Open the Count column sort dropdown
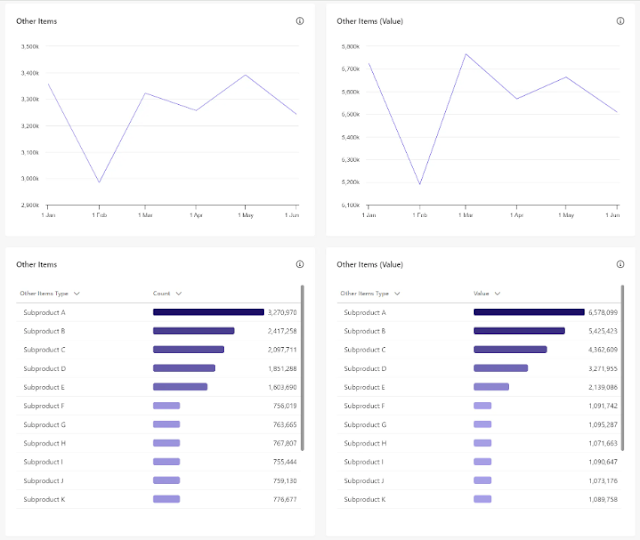Image resolution: width=640 pixels, height=540 pixels. (178, 293)
